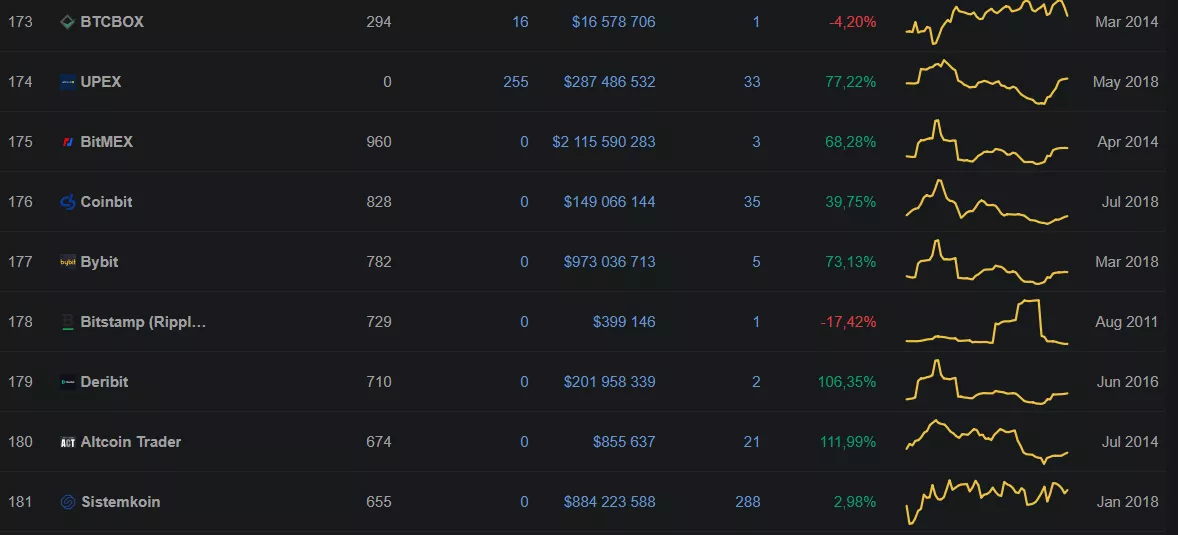Click the Coinbit exchange logo icon

click(x=68, y=202)
